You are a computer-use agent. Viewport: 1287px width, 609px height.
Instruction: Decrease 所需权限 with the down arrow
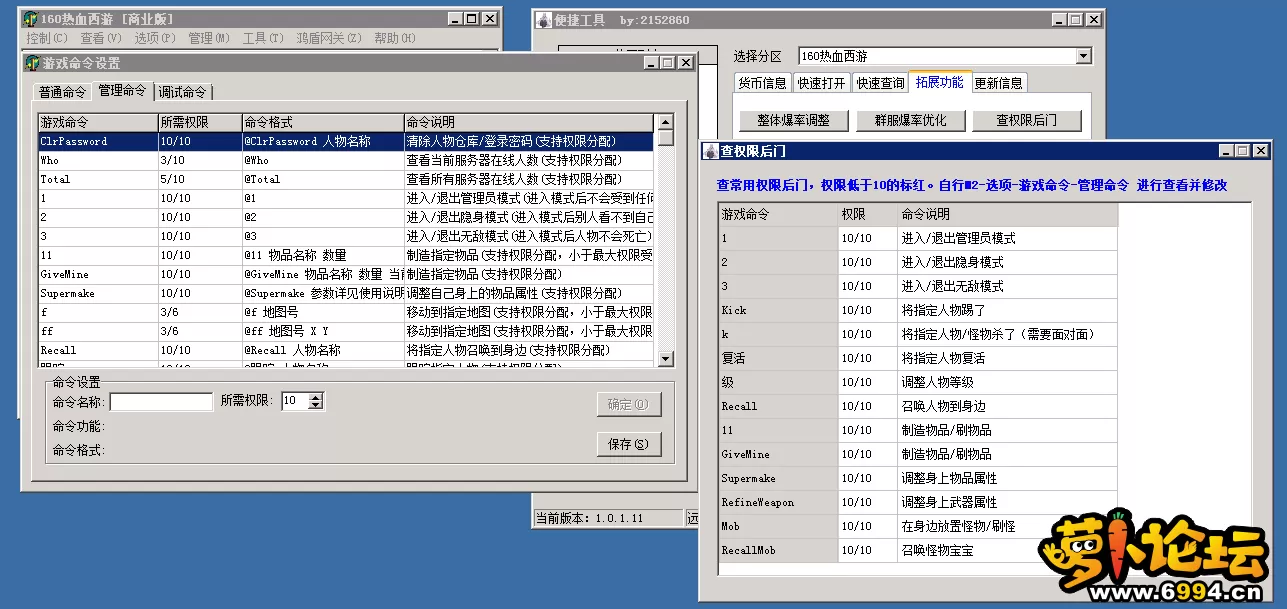tap(316, 405)
